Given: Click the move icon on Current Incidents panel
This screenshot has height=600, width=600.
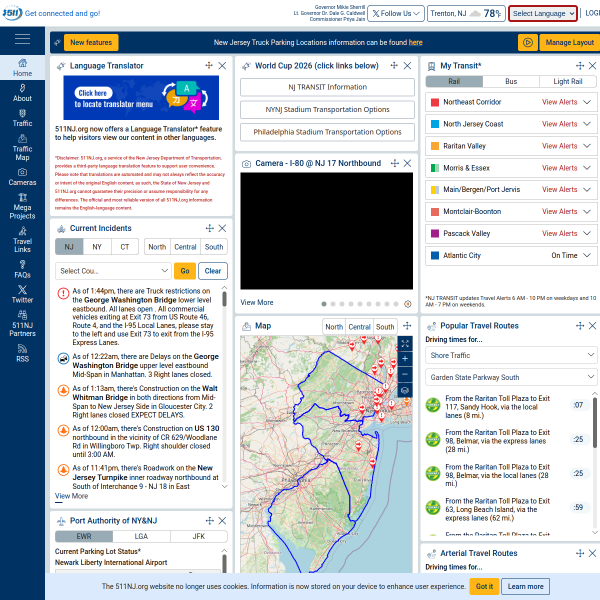Looking at the screenshot, I should click(x=209, y=228).
